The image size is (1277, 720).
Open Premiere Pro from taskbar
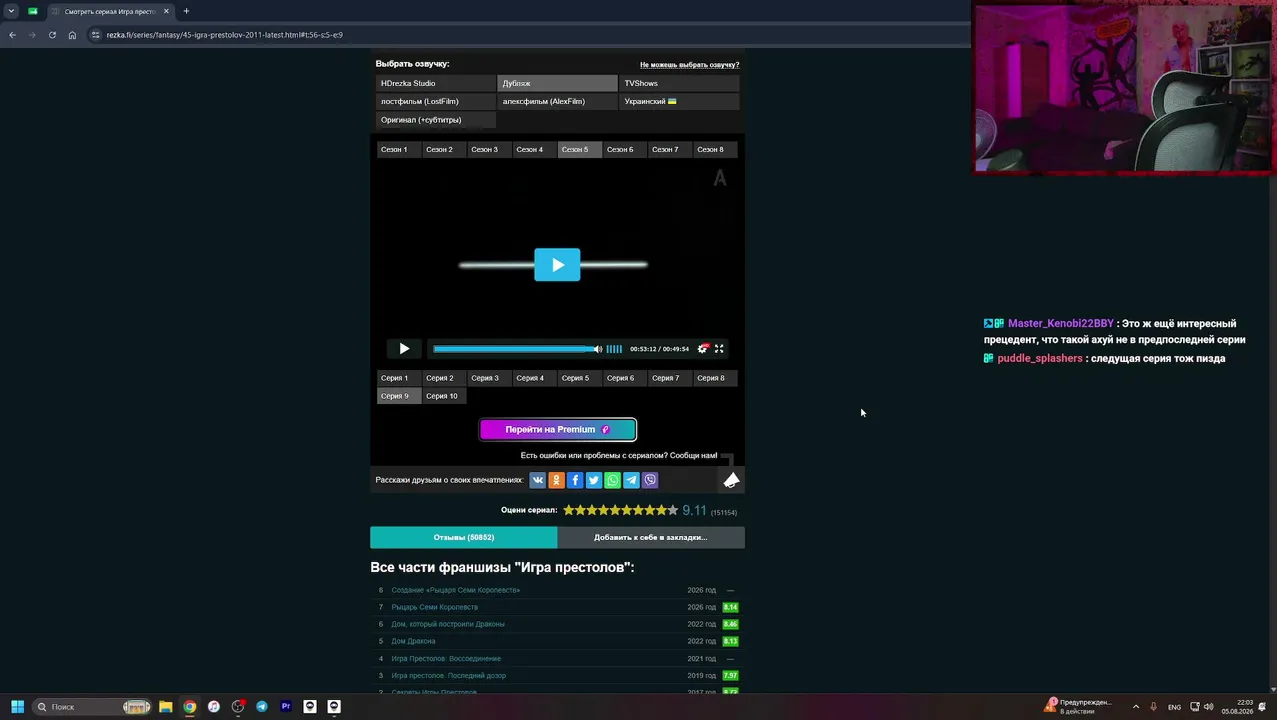pyautogui.click(x=286, y=707)
